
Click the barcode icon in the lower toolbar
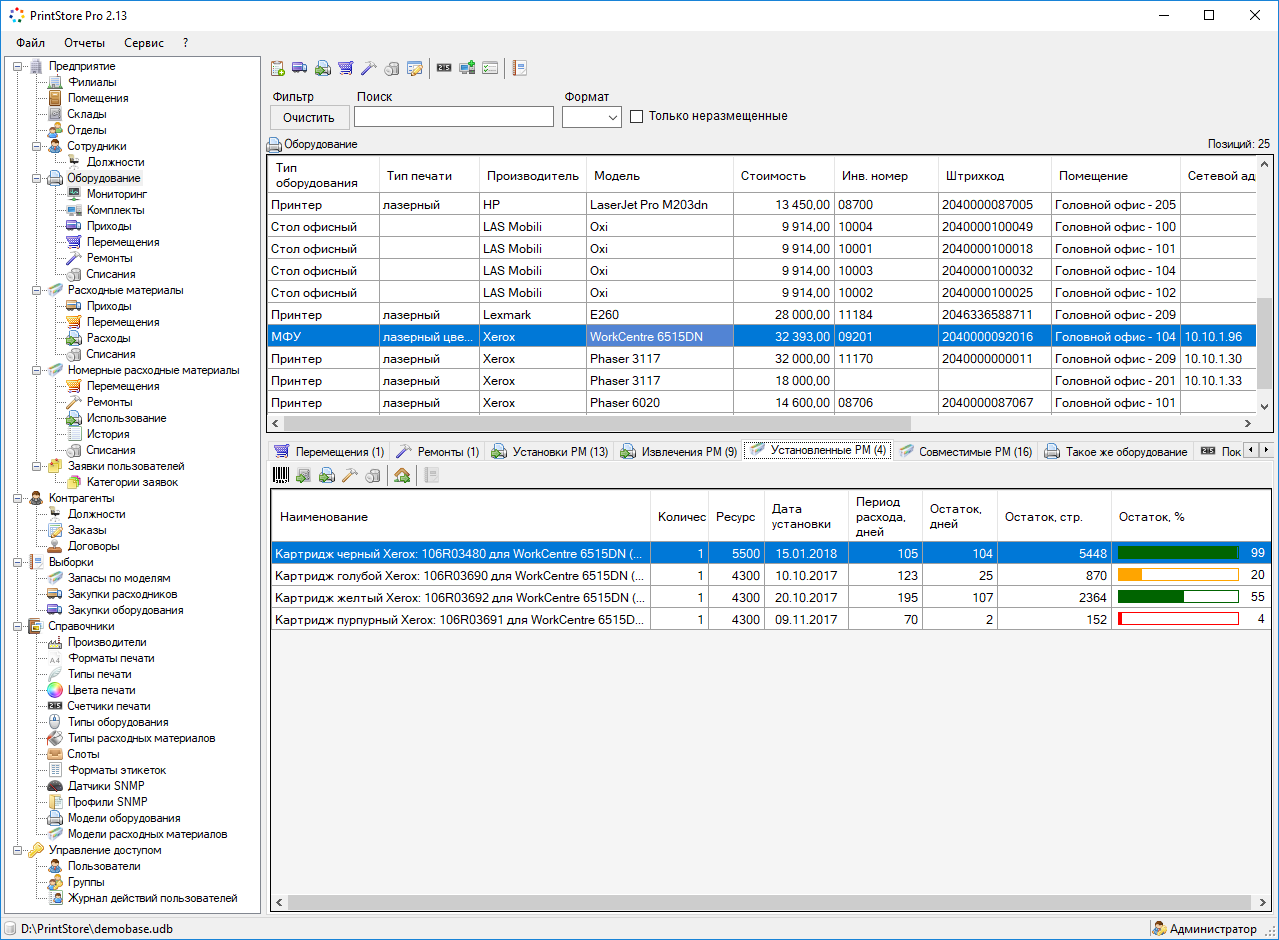pos(281,476)
